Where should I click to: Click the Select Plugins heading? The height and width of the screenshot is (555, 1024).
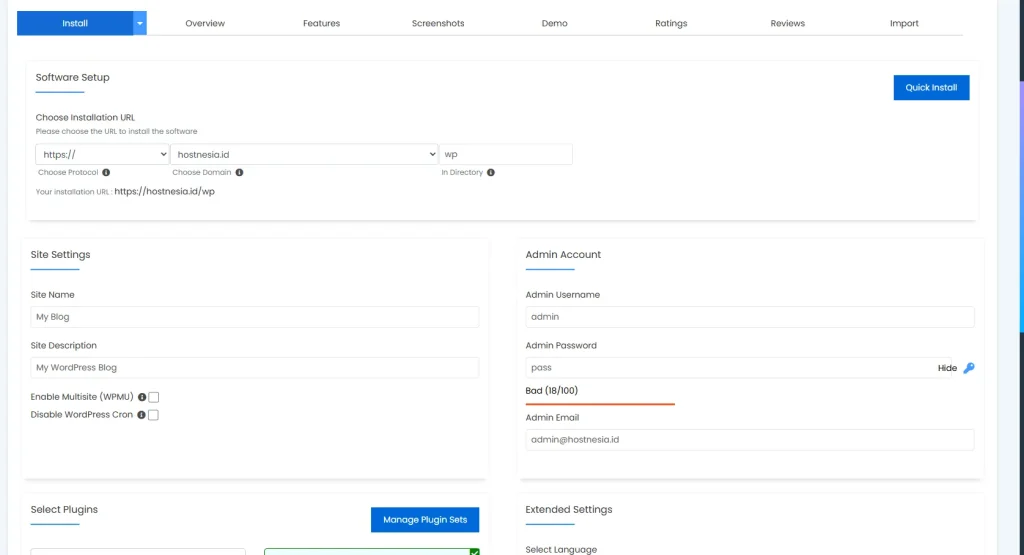pos(64,509)
